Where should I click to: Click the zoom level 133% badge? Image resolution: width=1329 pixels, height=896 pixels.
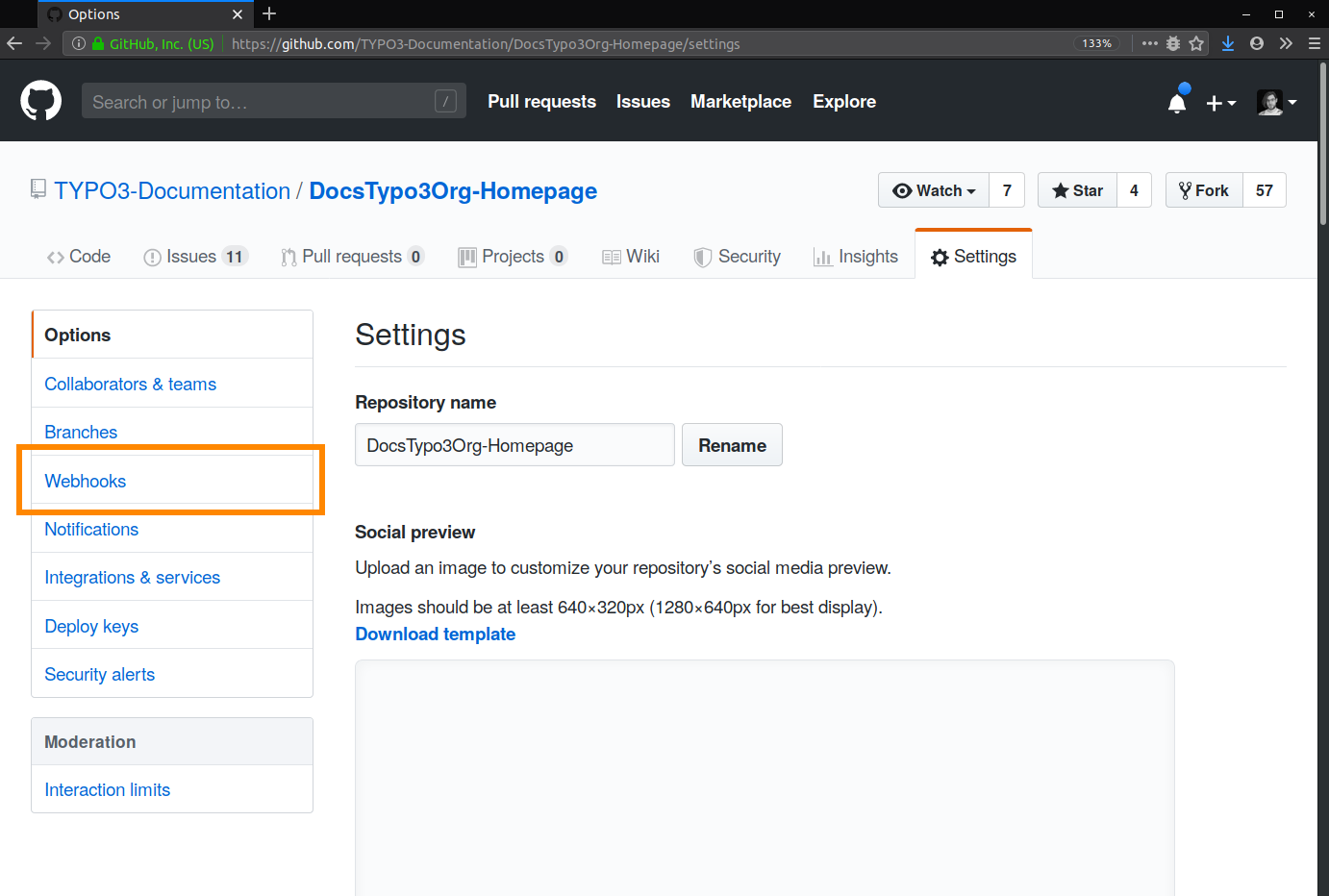pos(1096,43)
